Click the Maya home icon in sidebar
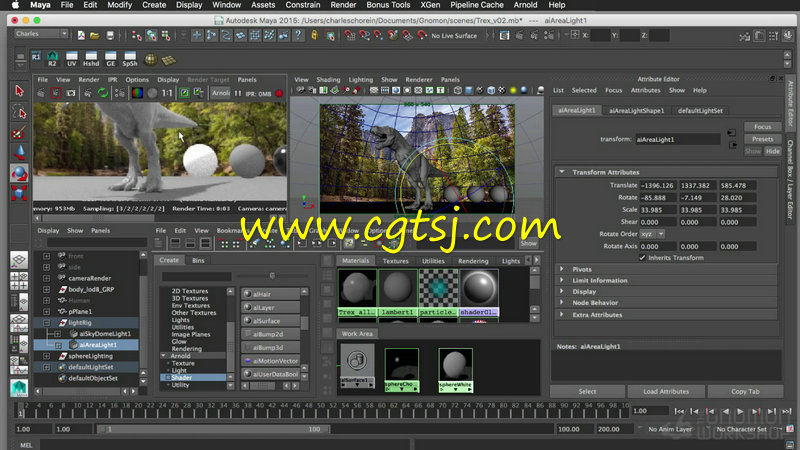Screen dimensions: 800x450 pyautogui.click(x=19, y=388)
